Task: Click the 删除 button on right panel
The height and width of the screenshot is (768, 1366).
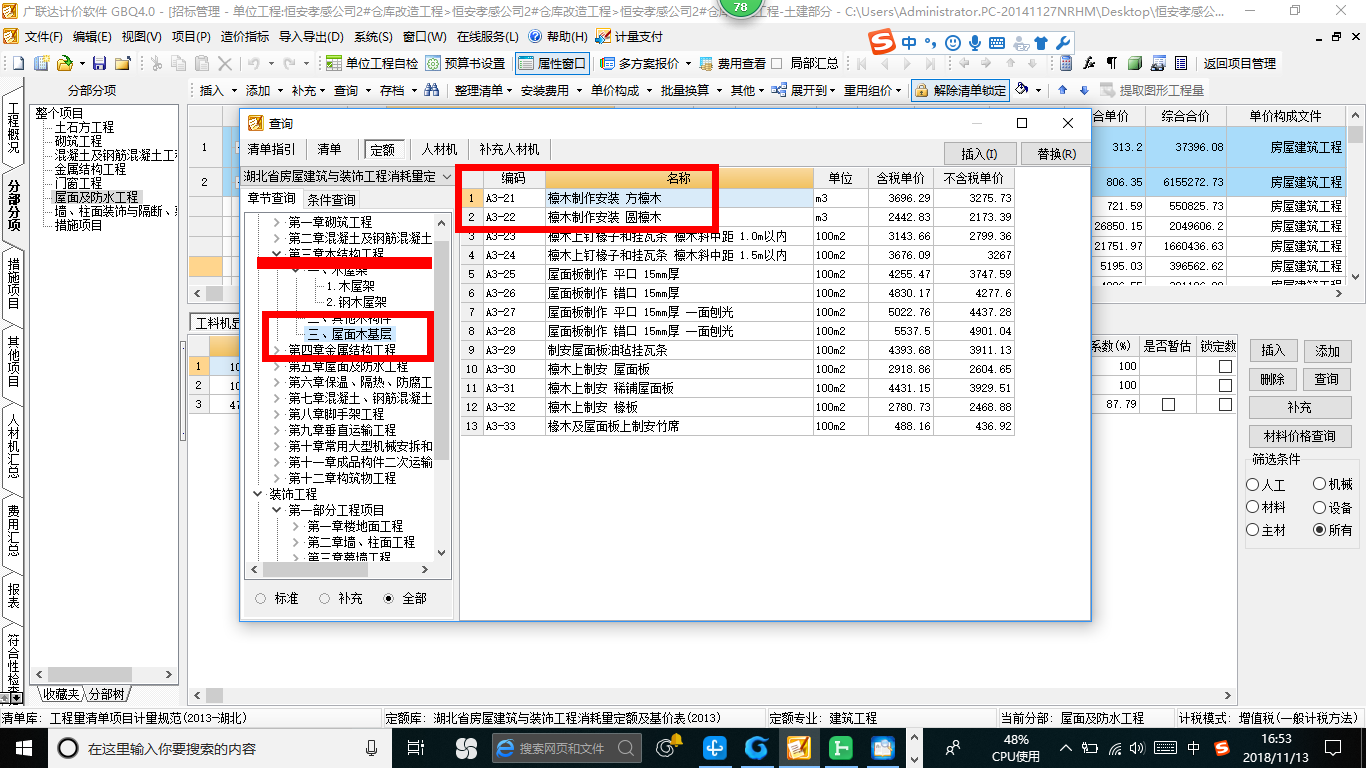Action: [x=1272, y=379]
